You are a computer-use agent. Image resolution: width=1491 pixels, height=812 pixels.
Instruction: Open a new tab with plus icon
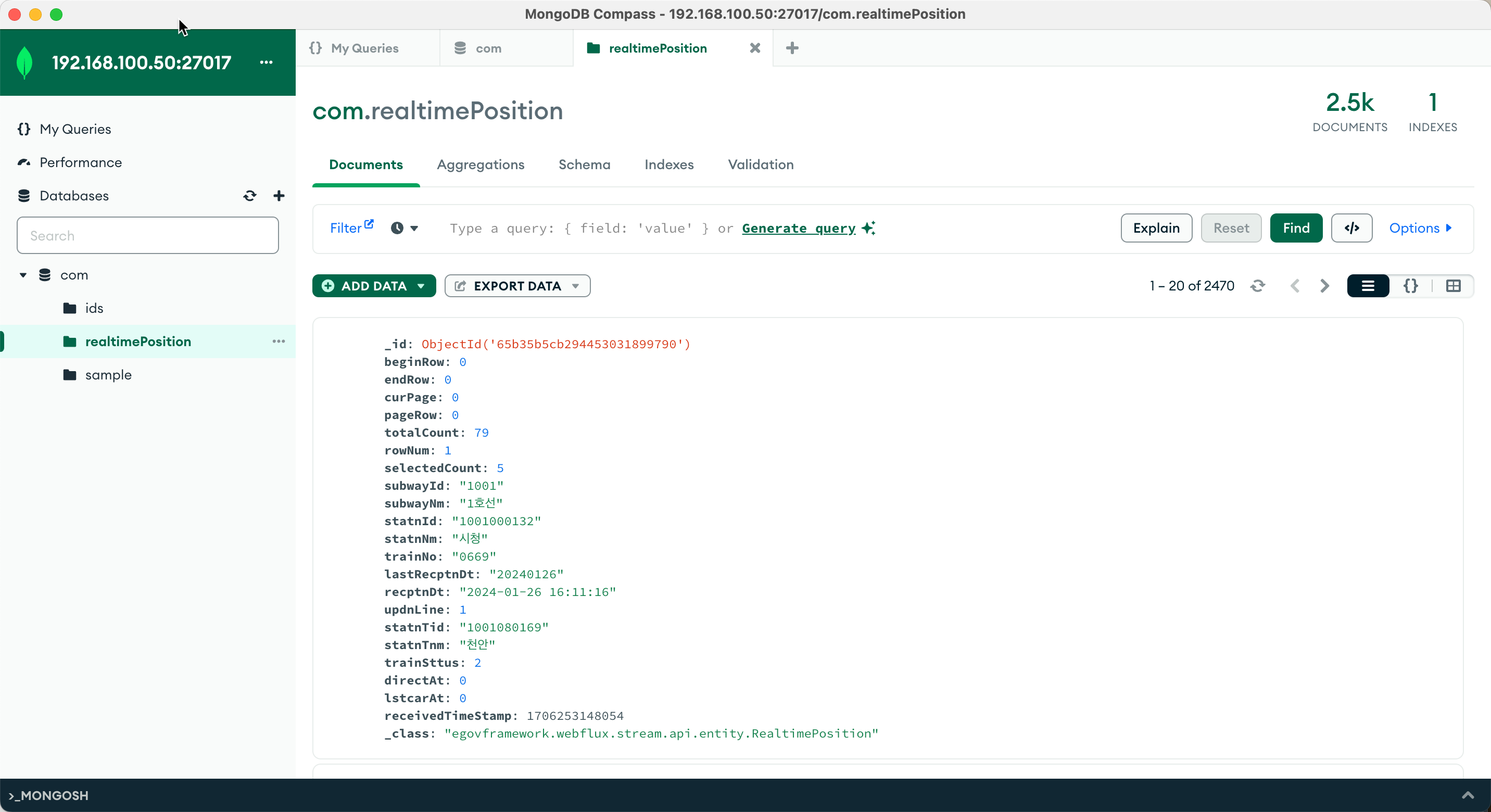point(792,48)
